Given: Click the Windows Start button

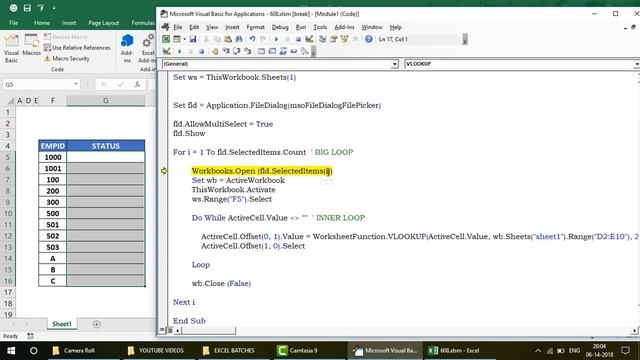Looking at the screenshot, I should [x=11, y=351].
